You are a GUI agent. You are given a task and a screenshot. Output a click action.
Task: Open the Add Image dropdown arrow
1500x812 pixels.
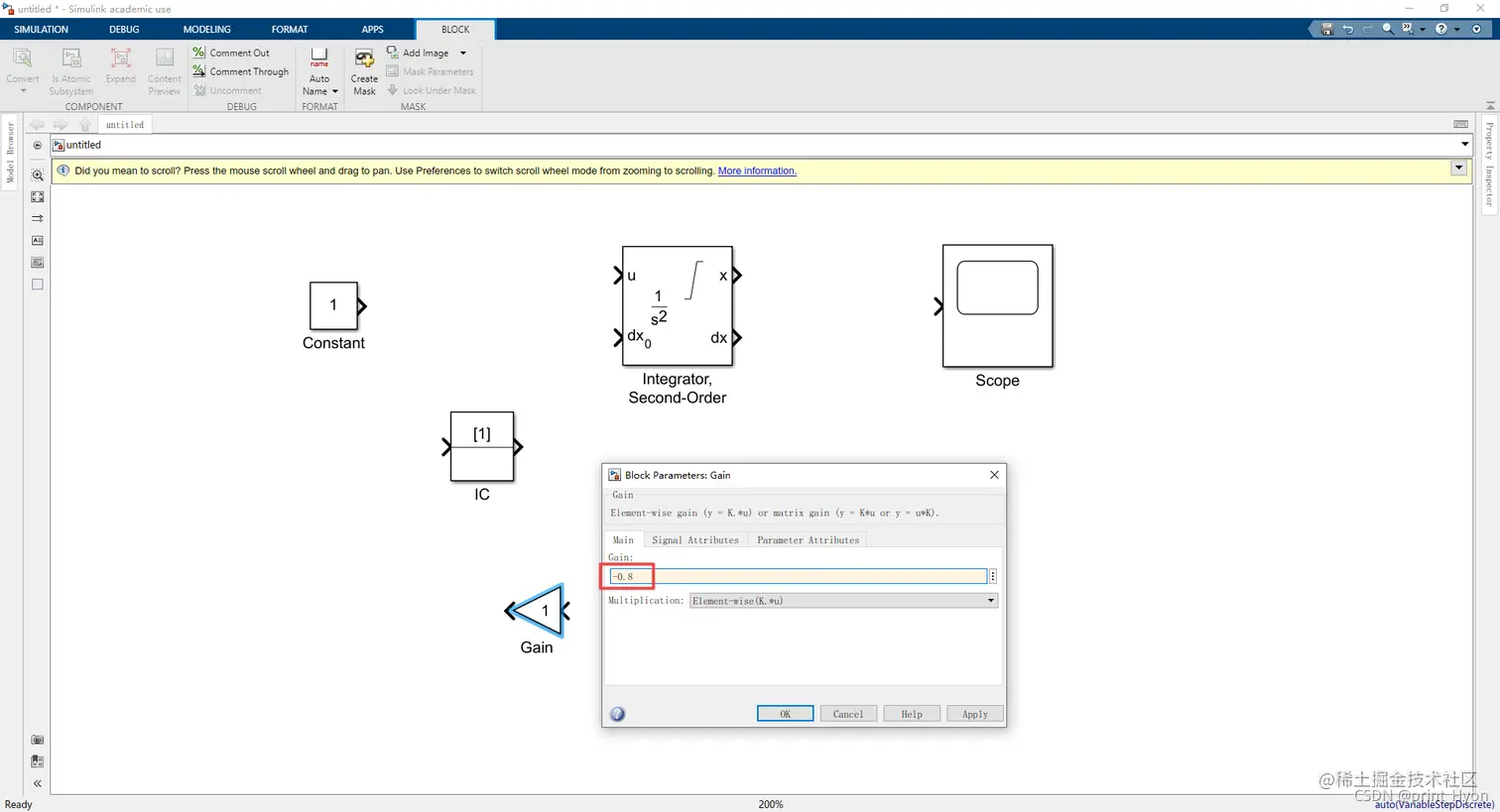pyautogui.click(x=463, y=53)
